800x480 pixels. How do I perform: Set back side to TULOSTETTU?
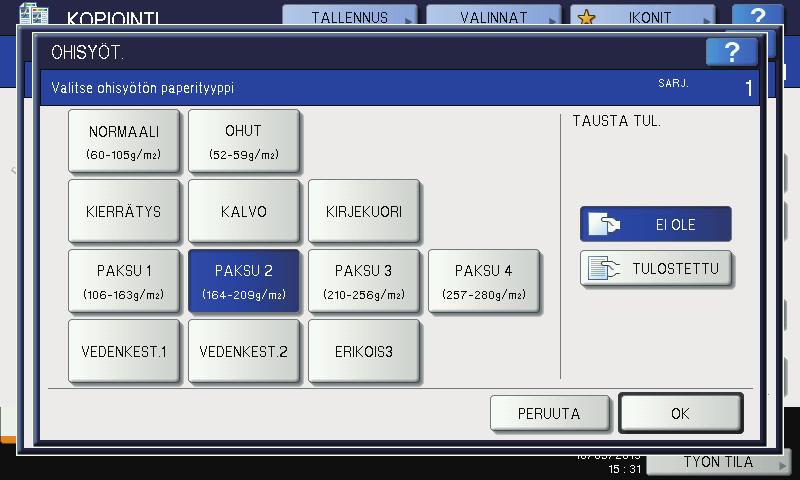(656, 268)
